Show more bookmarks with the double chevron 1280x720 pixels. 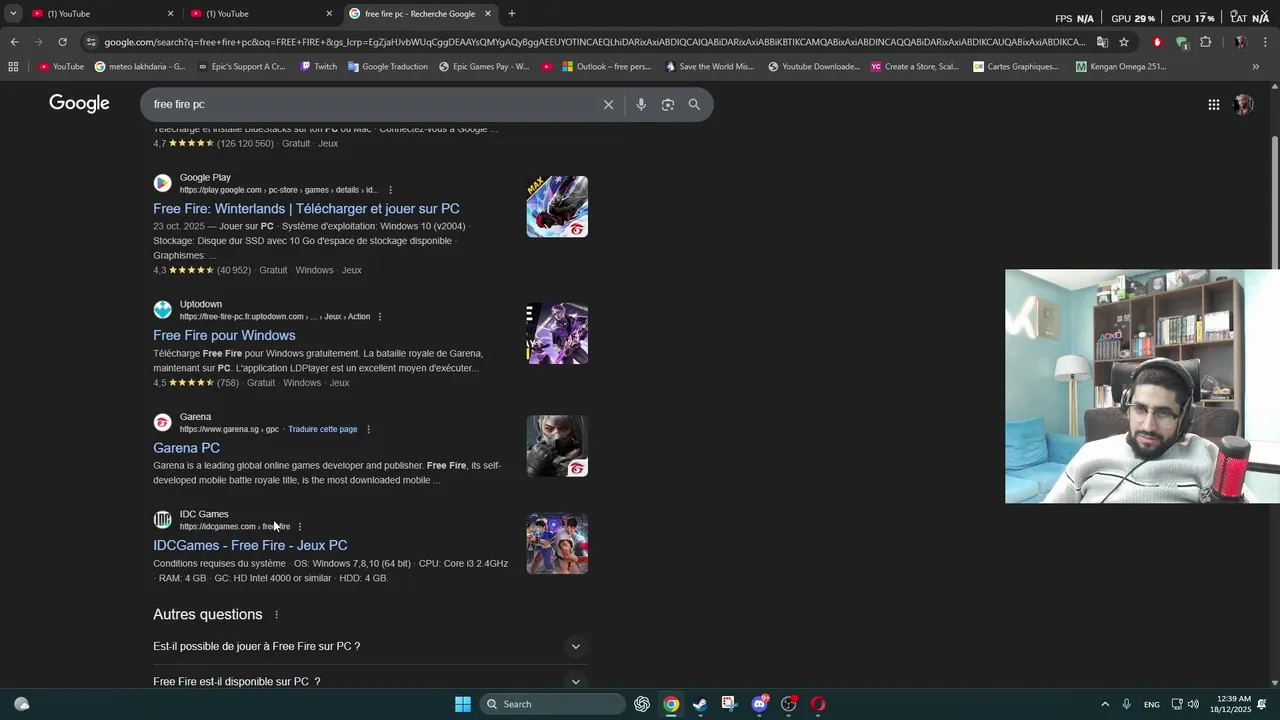tap(1255, 67)
